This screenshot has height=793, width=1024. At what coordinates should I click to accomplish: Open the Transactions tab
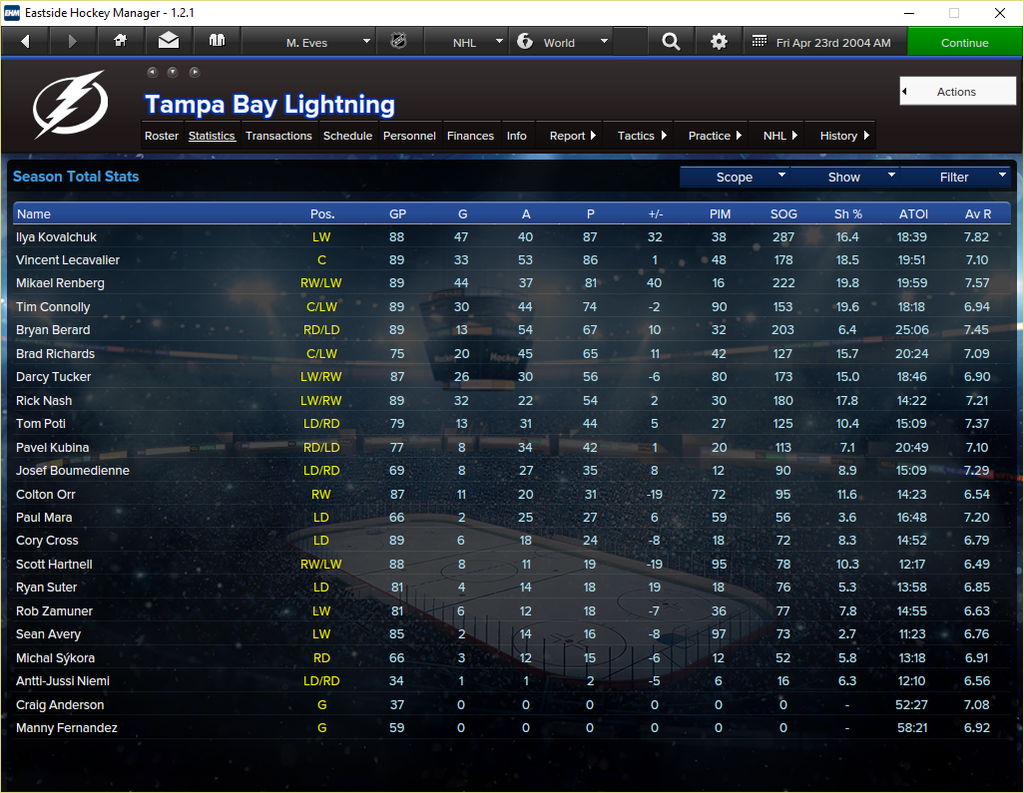pyautogui.click(x=279, y=136)
